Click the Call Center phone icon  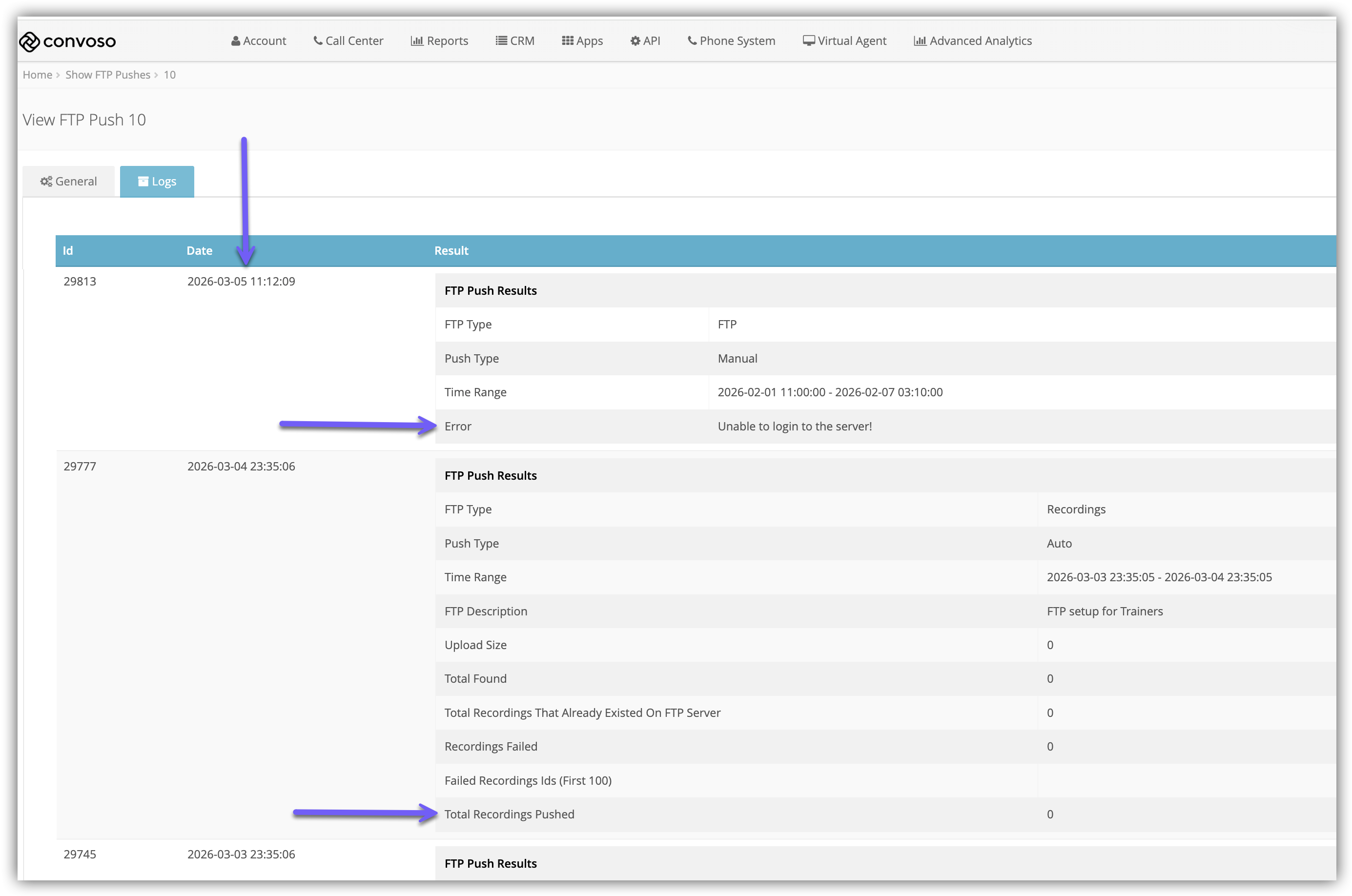click(x=318, y=41)
